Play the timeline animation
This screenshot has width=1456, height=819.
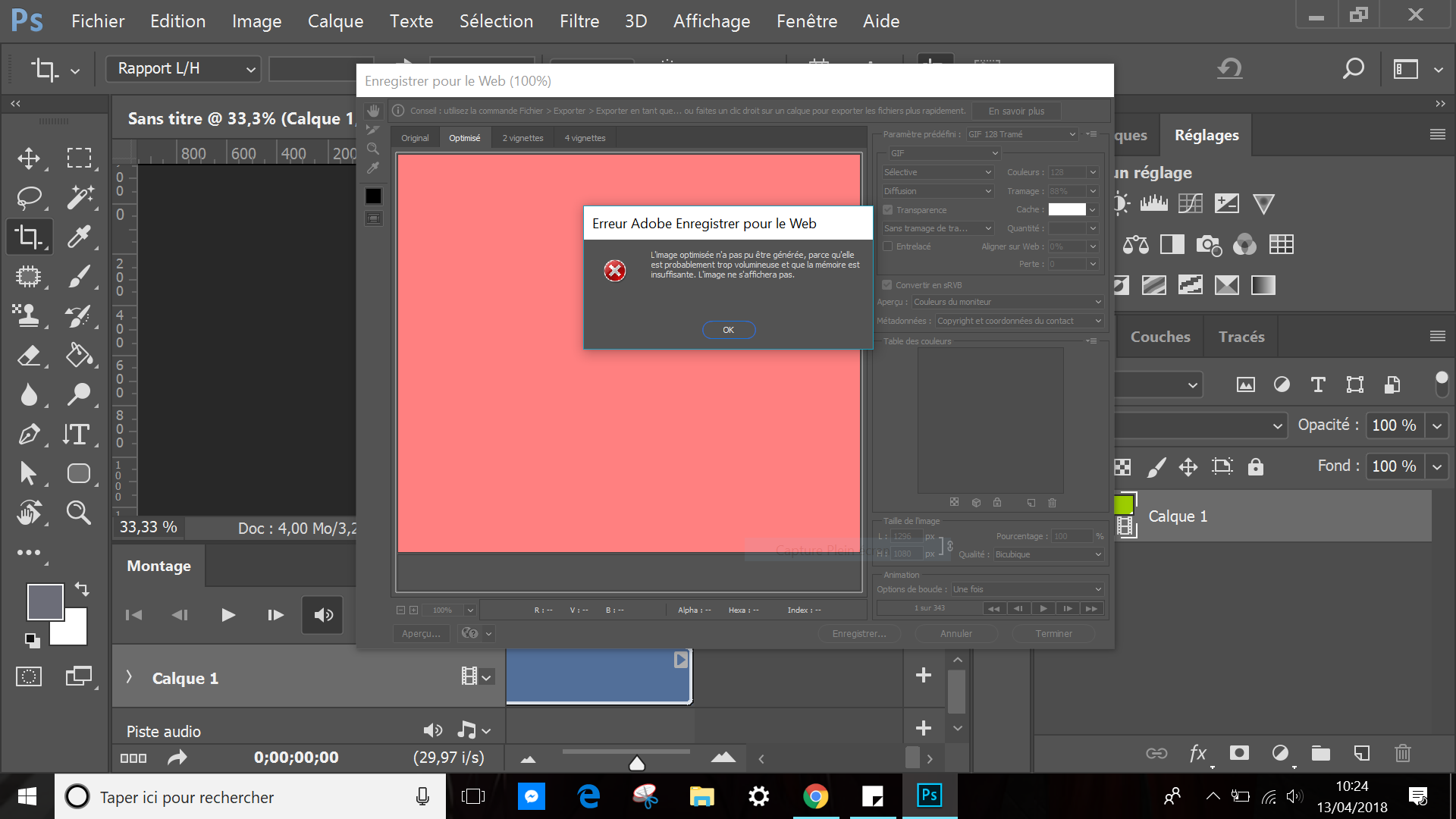coord(227,615)
